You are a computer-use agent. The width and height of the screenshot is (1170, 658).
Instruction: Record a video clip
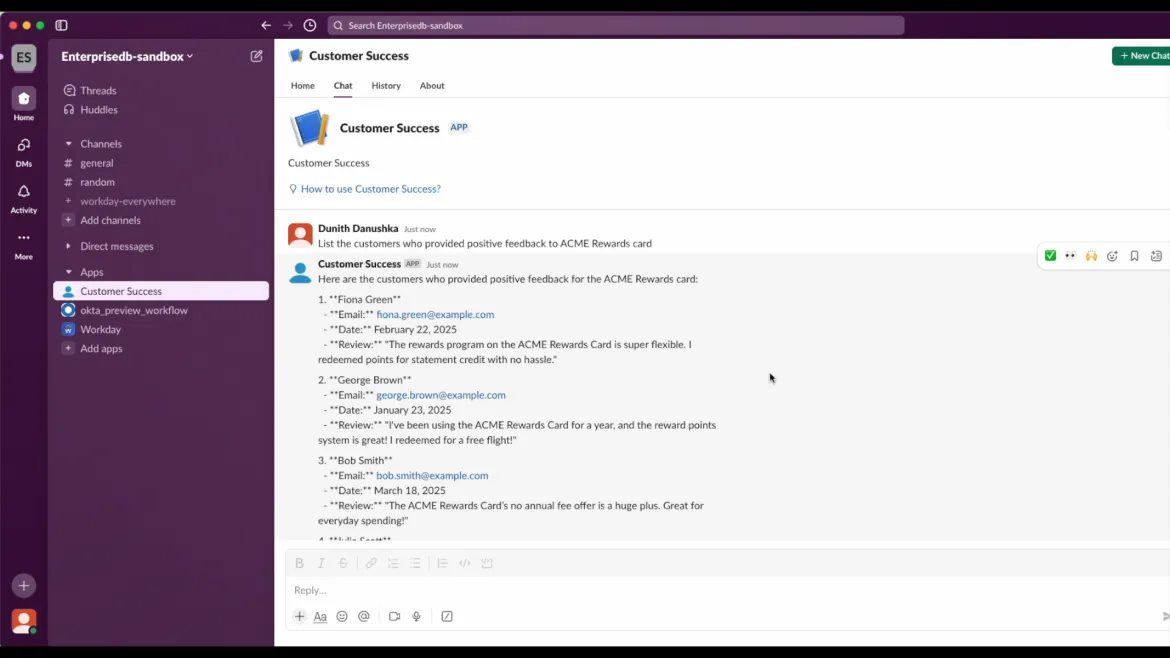coord(395,616)
